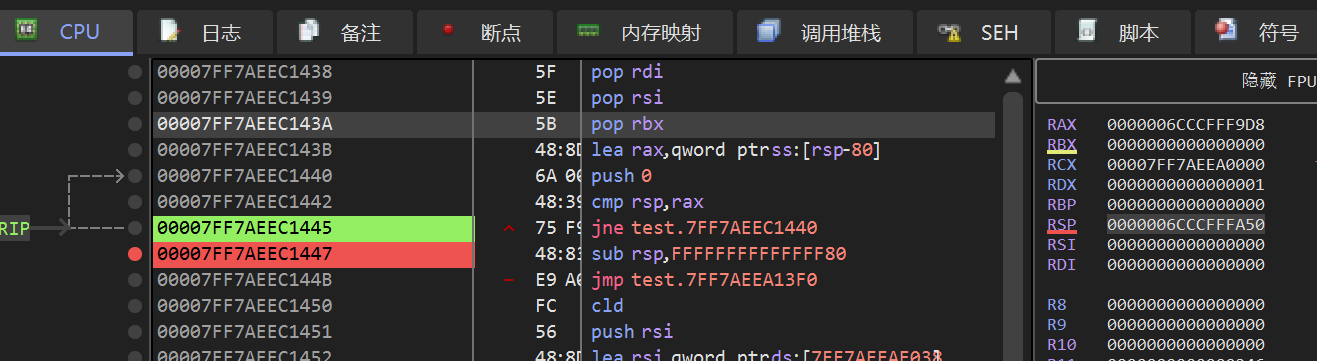
Task: Select address 00007FF7AEEC143B
Action: click(x=244, y=150)
